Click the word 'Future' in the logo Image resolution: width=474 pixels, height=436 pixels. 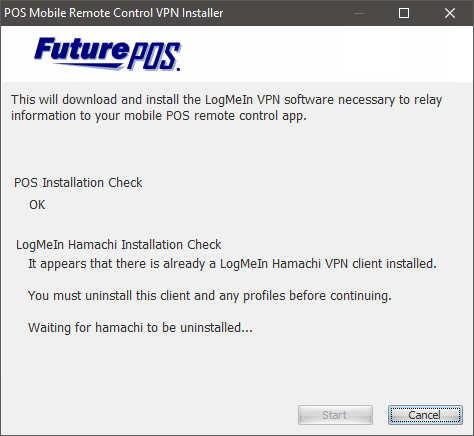click(x=82, y=51)
